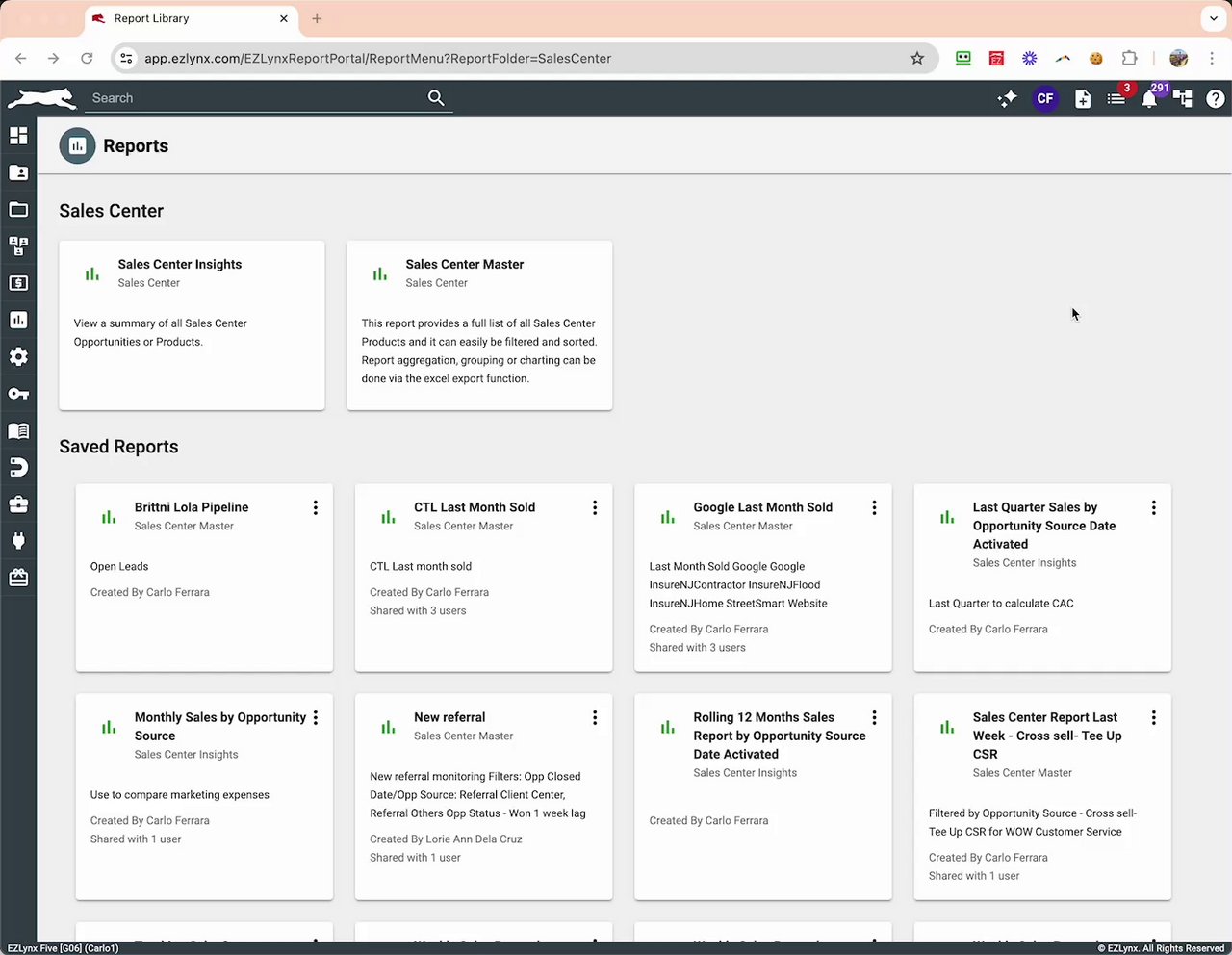Click the magnet icon in the sidebar
Screen dimensions: 1232x955
(x=18, y=468)
